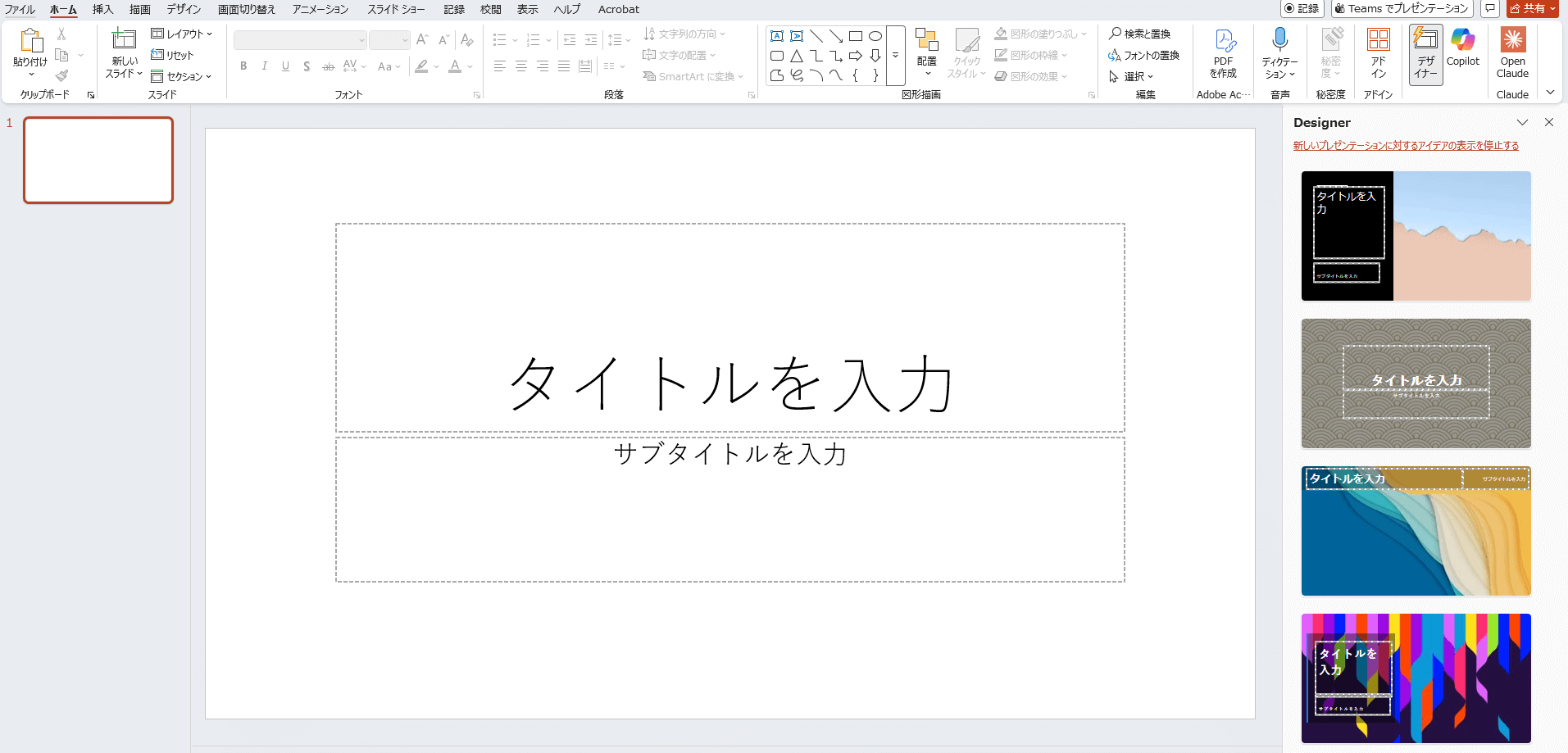The height and width of the screenshot is (753, 1568).
Task: Click the Arrange shapes icon
Action: [926, 40]
